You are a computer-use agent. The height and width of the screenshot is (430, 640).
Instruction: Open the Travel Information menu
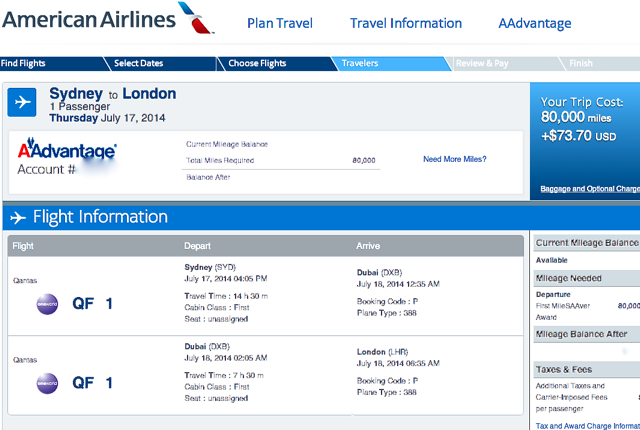pyautogui.click(x=406, y=23)
